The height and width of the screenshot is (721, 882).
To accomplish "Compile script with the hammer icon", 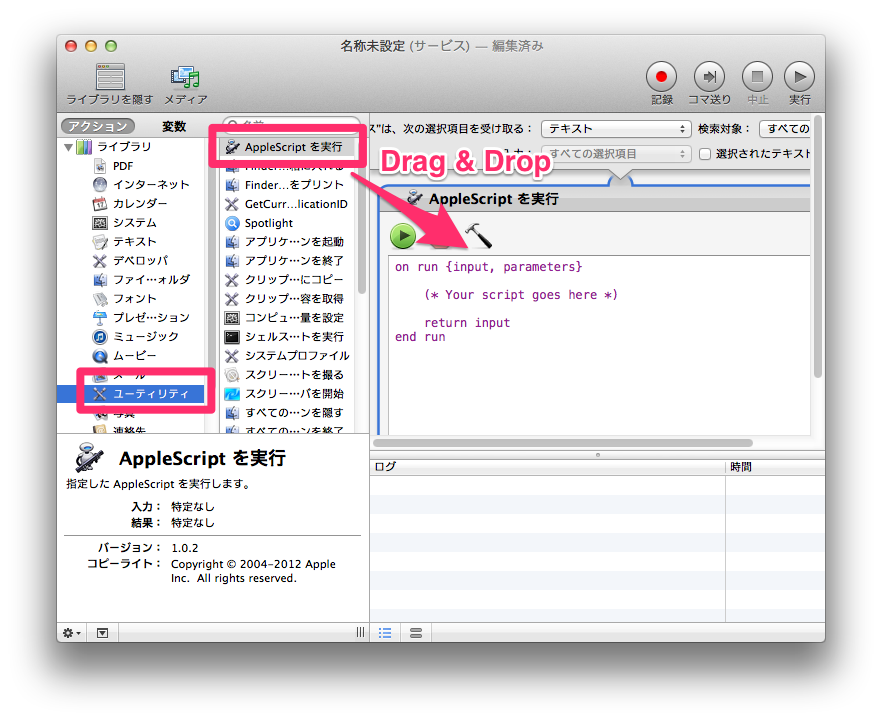I will (479, 236).
